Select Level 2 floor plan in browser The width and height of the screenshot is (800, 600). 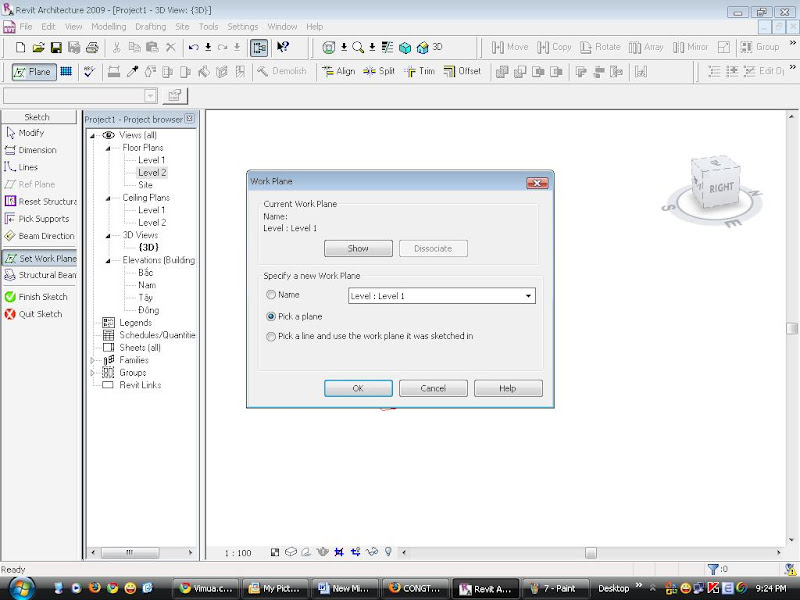pos(152,172)
